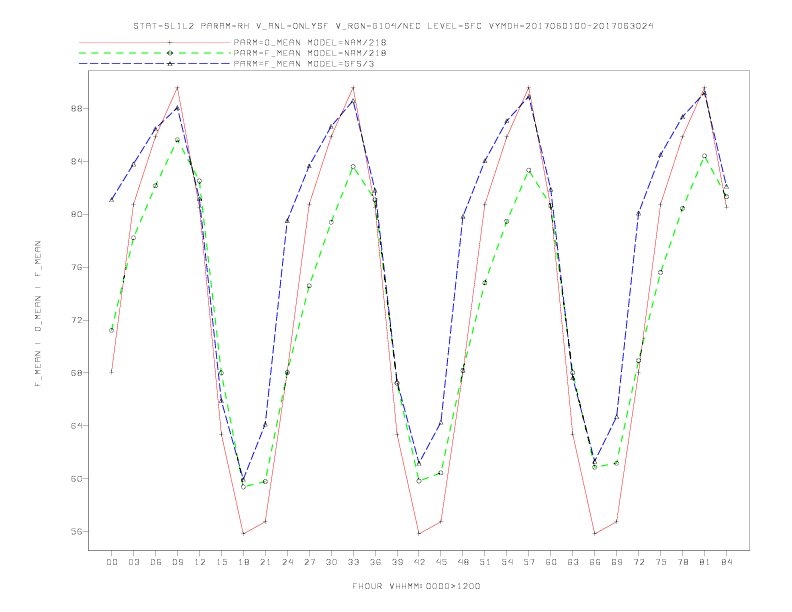Click x-axis tick label 66

point(595,562)
